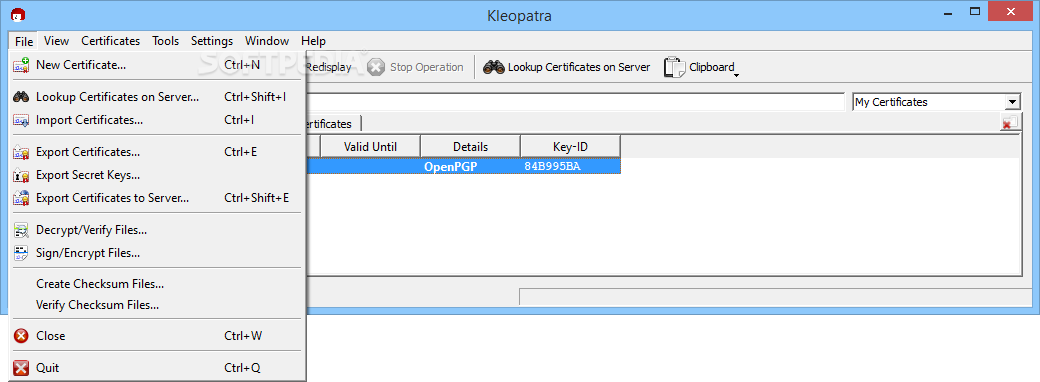Click the toolbar binoculars lookup icon
Screen dimensions: 1040x382
click(x=493, y=67)
